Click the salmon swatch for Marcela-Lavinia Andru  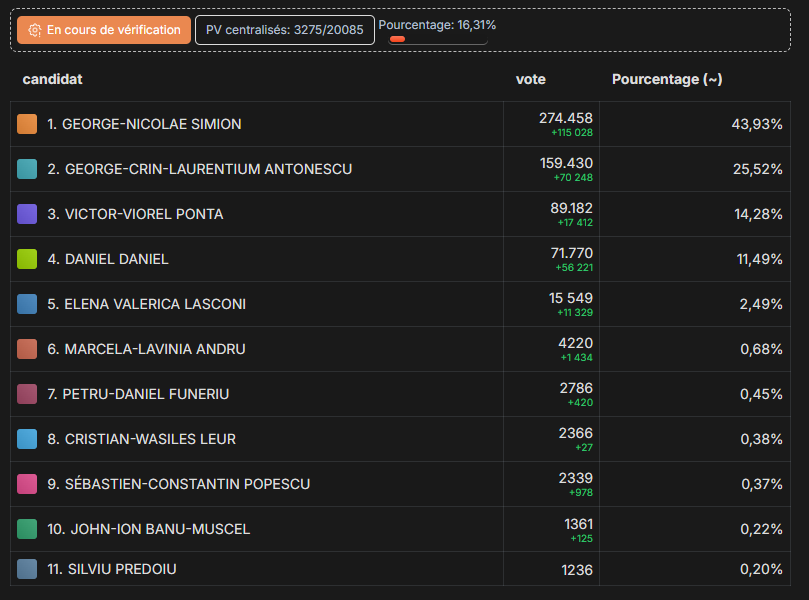click(x=27, y=349)
